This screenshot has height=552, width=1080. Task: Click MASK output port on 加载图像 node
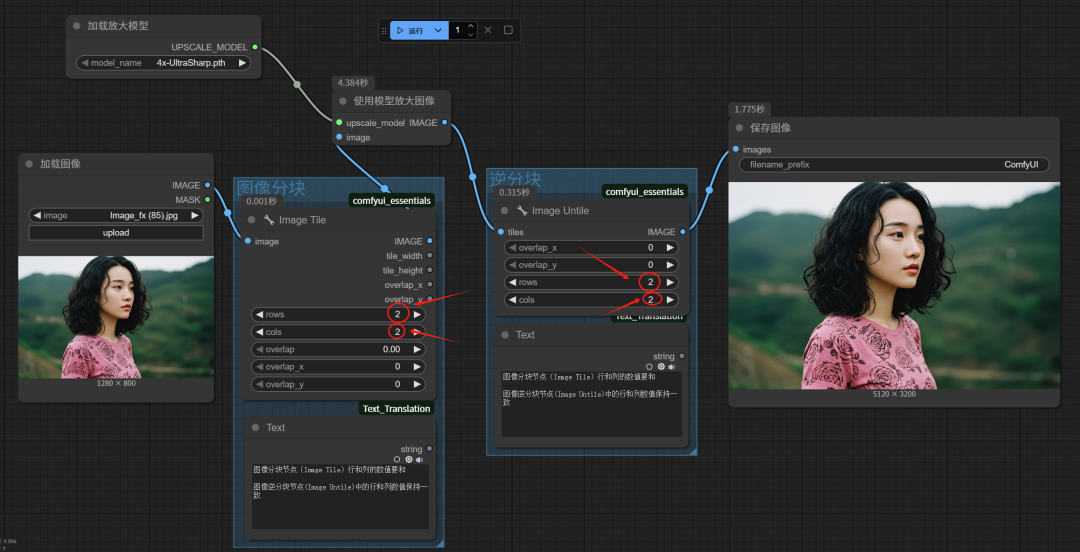[x=207, y=199]
